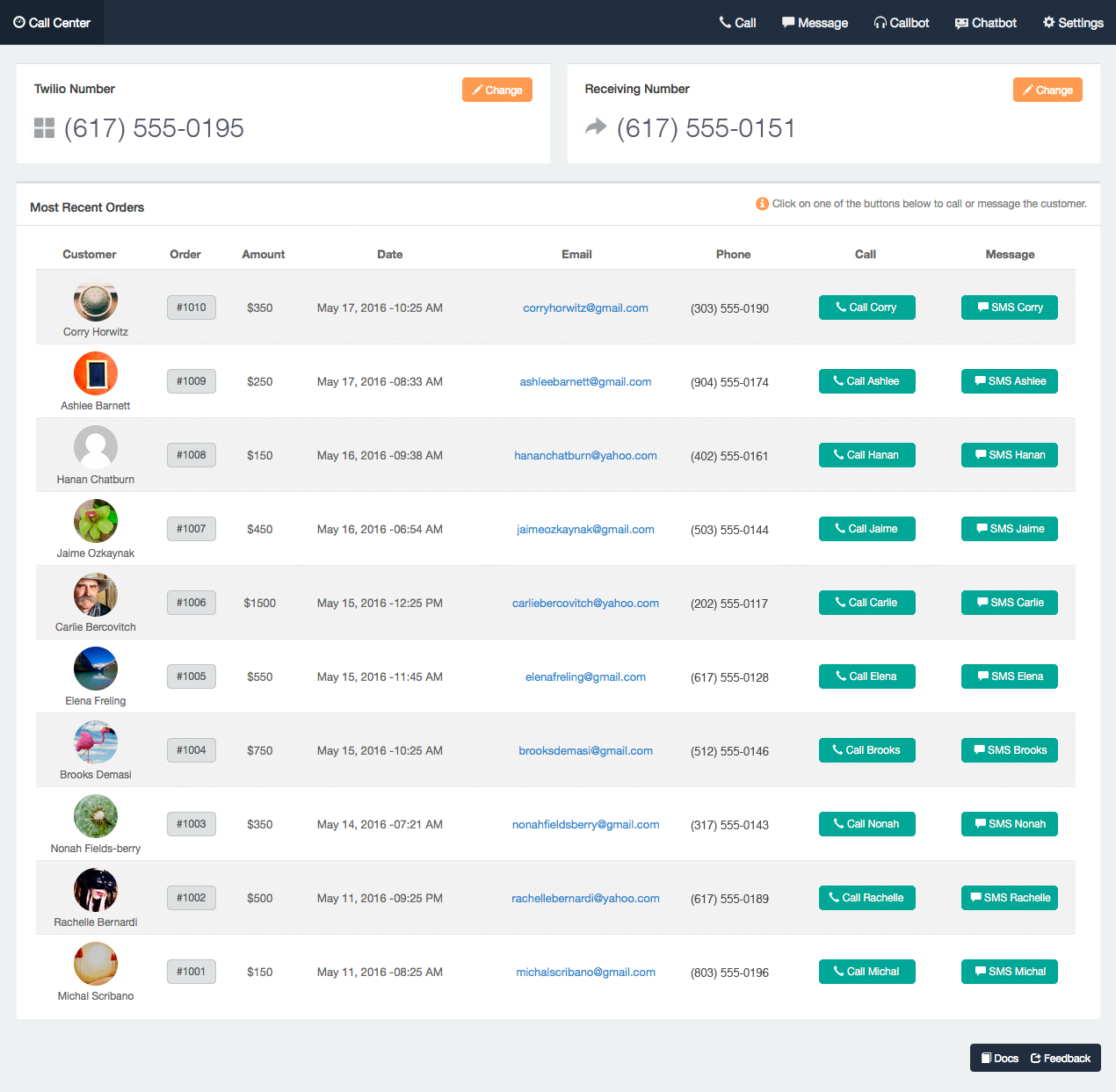The width and height of the screenshot is (1116, 1092).
Task: Send an SMS to Ashlee Barnett
Action: [1009, 381]
